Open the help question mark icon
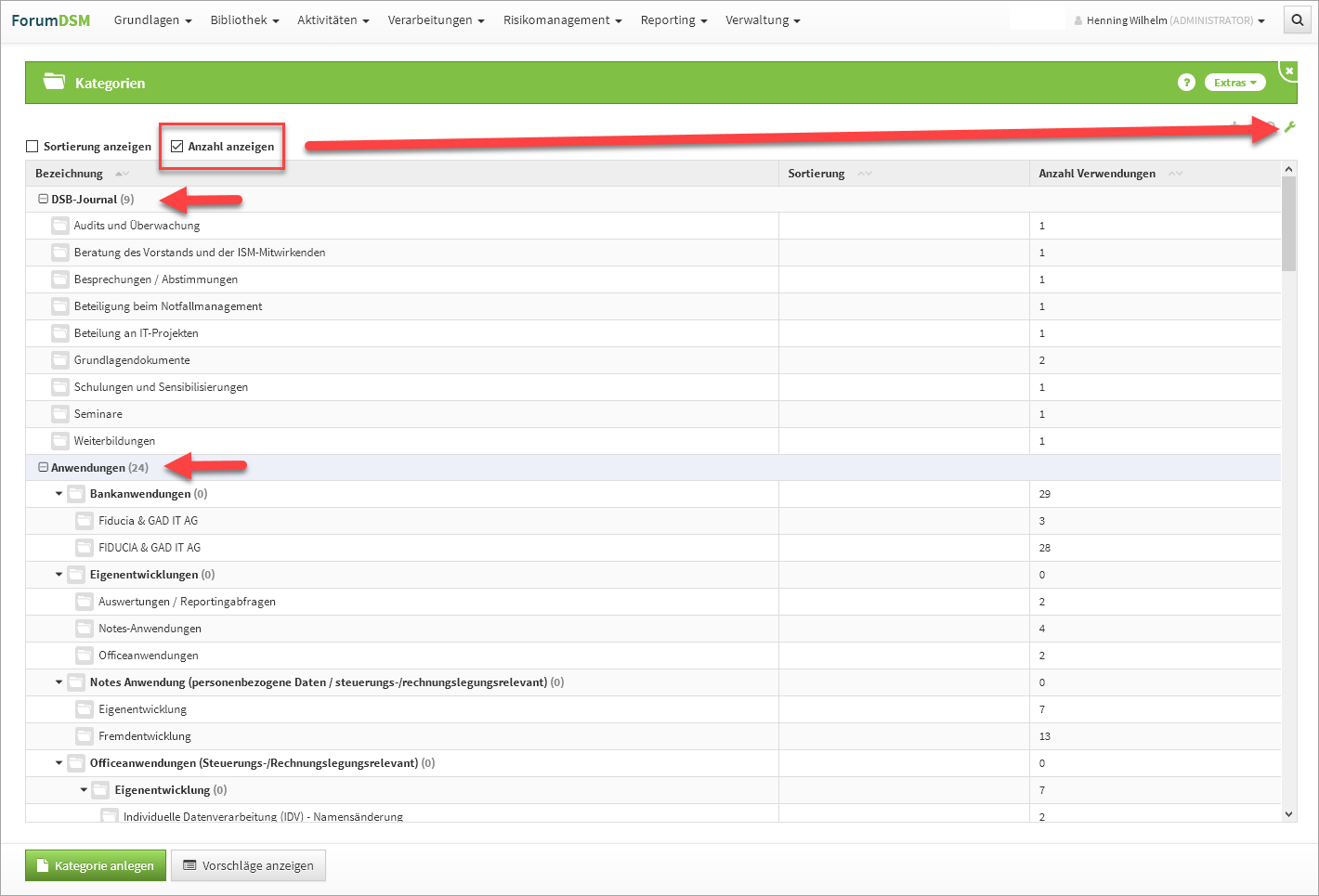 [x=1185, y=83]
